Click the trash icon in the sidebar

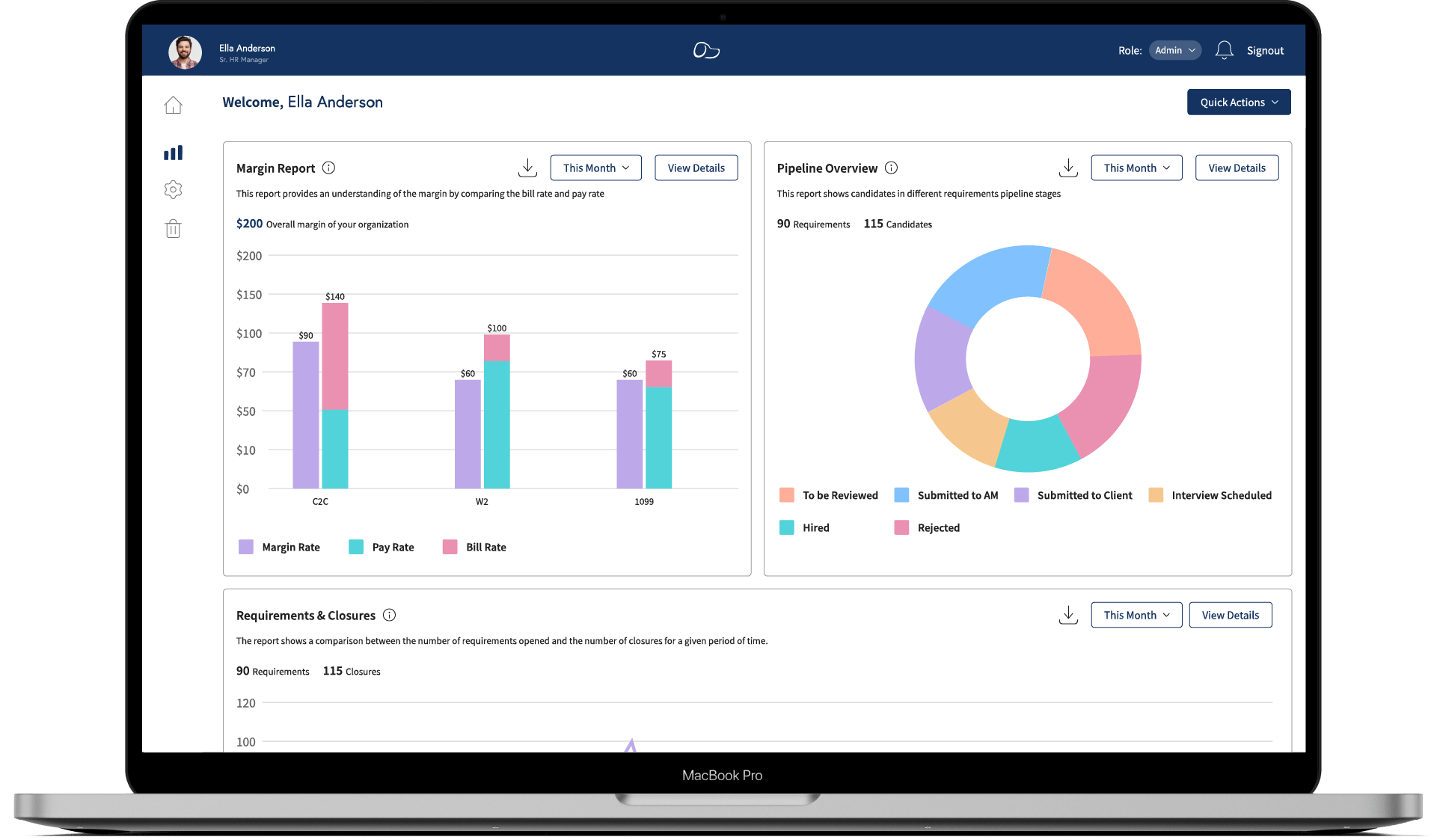point(173,228)
